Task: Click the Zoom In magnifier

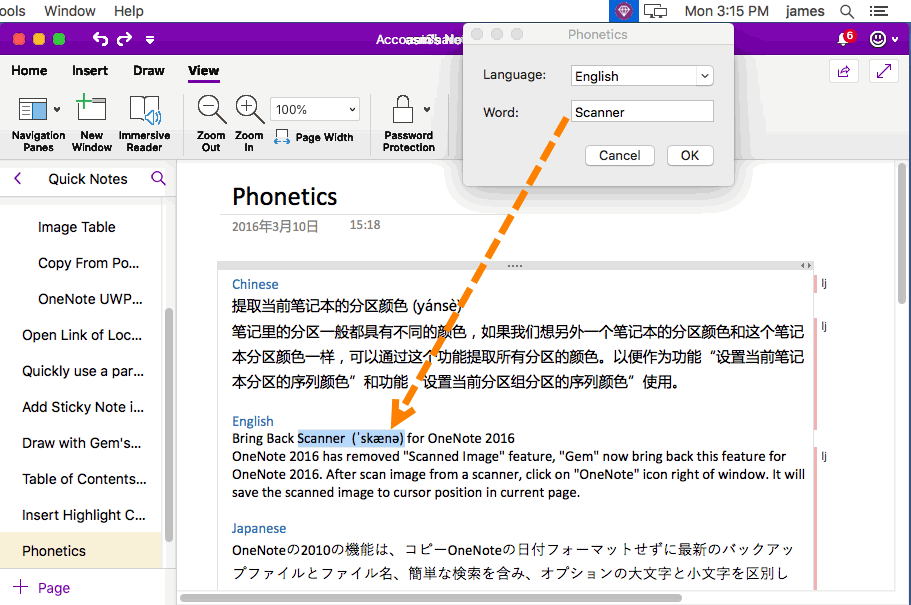Action: (250, 109)
